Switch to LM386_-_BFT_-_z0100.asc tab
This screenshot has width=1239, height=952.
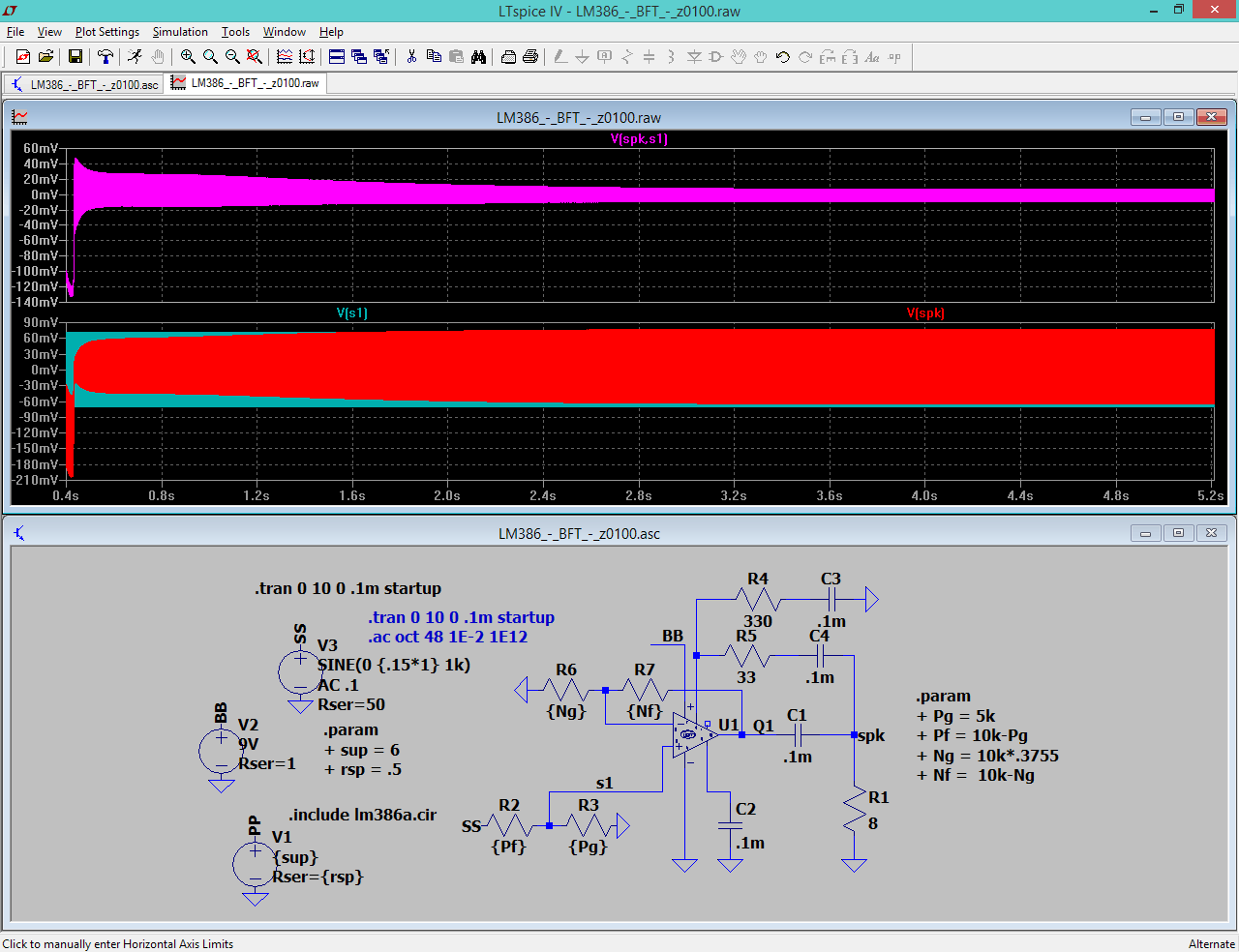pyautogui.click(x=84, y=84)
